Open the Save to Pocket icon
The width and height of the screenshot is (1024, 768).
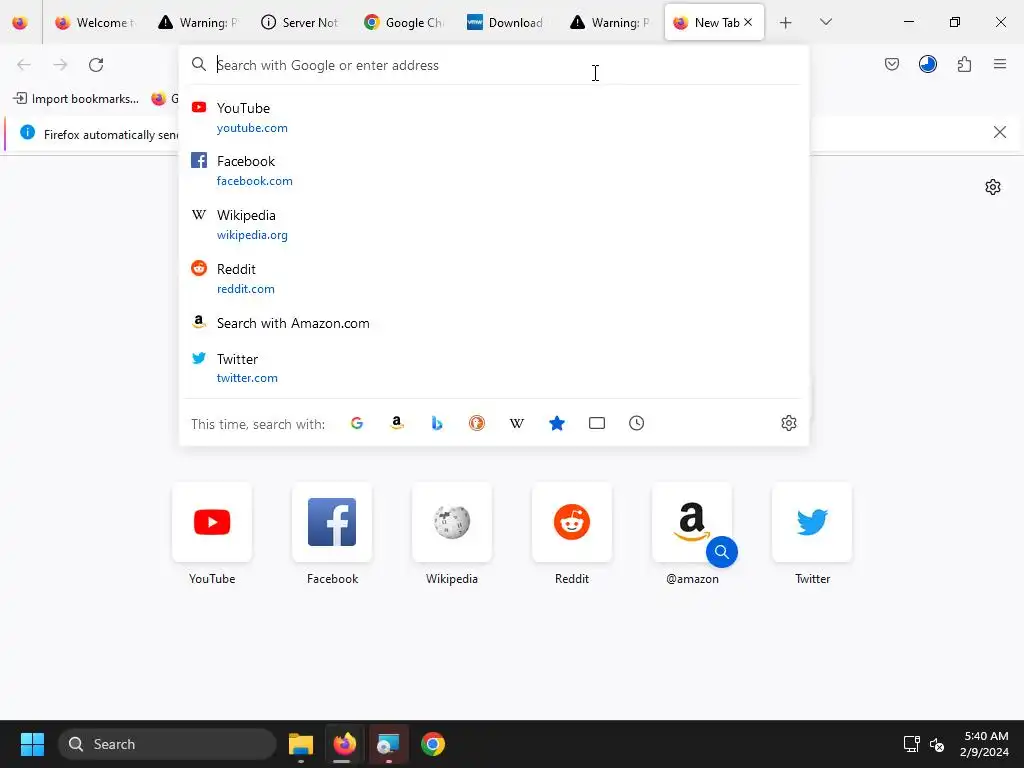coord(891,64)
